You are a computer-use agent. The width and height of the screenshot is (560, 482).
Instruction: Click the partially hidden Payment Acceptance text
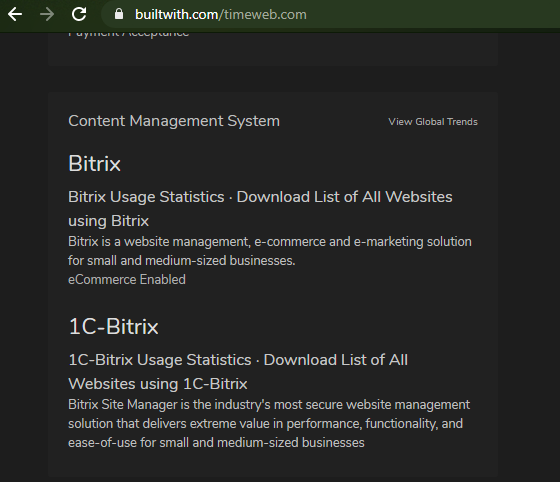coord(129,34)
